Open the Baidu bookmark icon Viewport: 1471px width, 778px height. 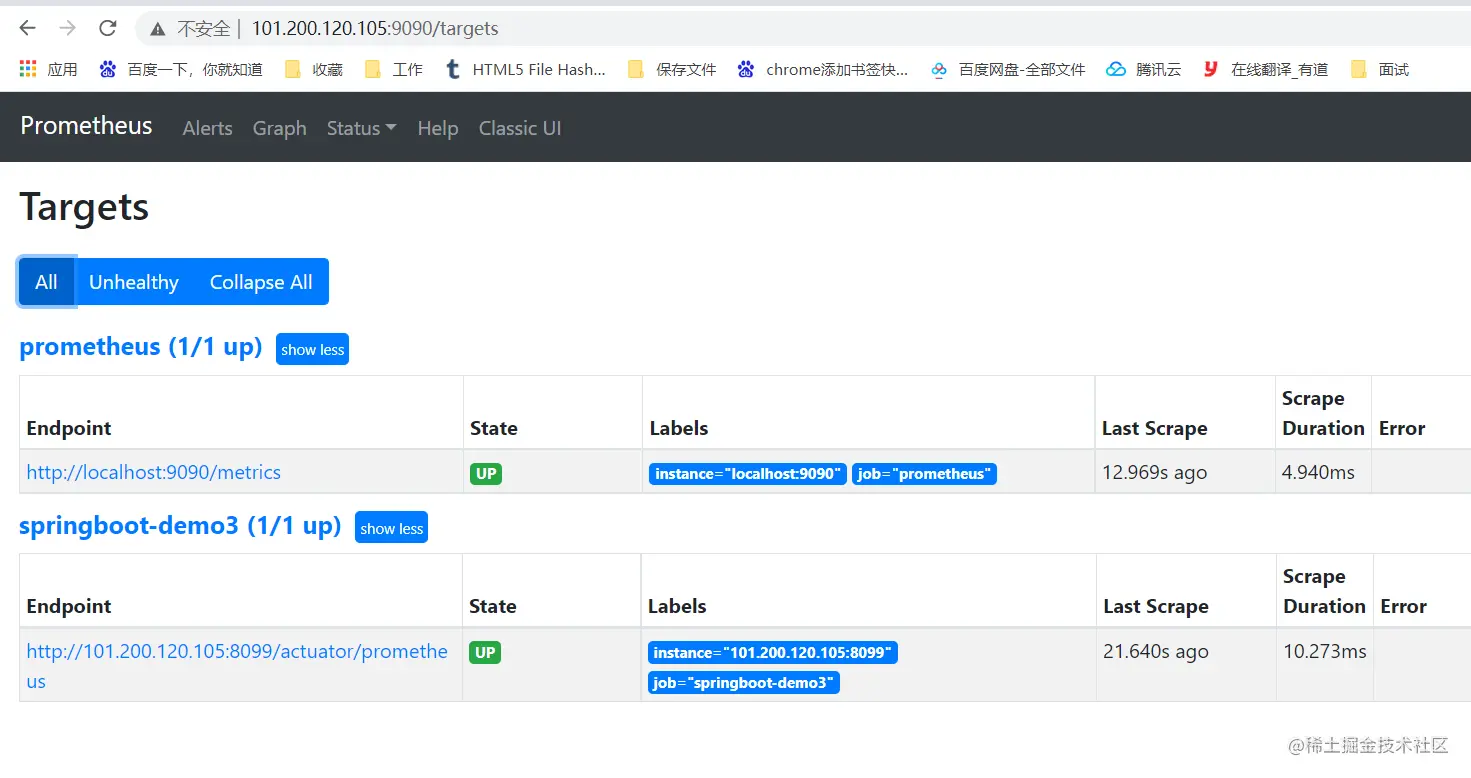pos(108,69)
